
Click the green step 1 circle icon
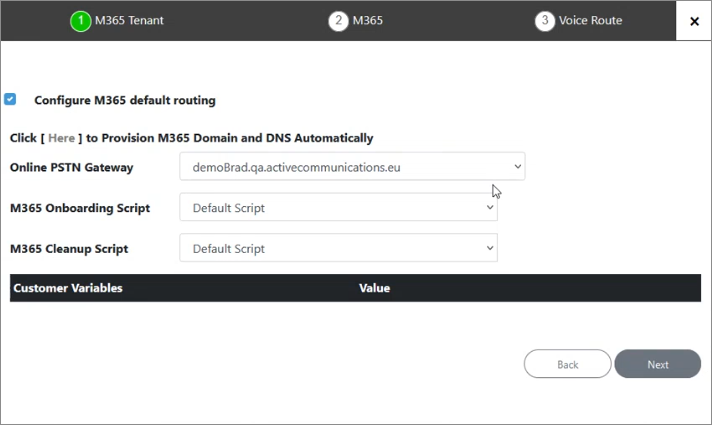click(81, 21)
